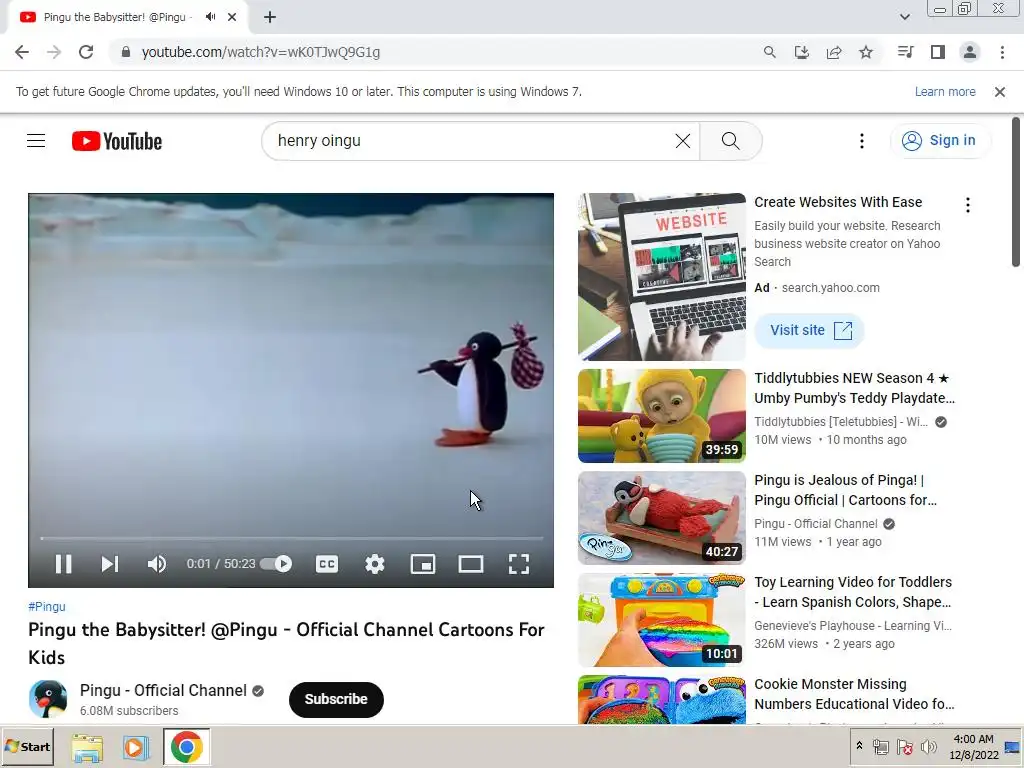Open Windows Explorer from taskbar
1024x768 pixels.
pyautogui.click(x=87, y=747)
